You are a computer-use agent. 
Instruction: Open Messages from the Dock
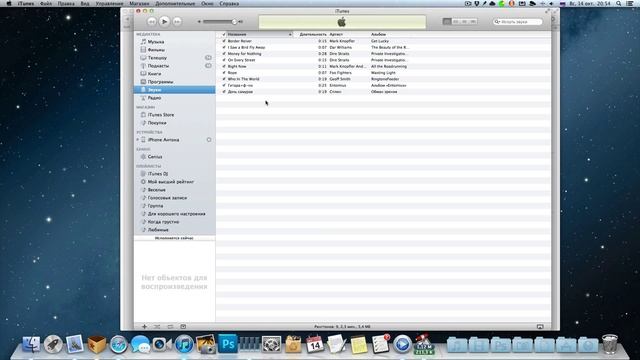pyautogui.click(x=140, y=344)
